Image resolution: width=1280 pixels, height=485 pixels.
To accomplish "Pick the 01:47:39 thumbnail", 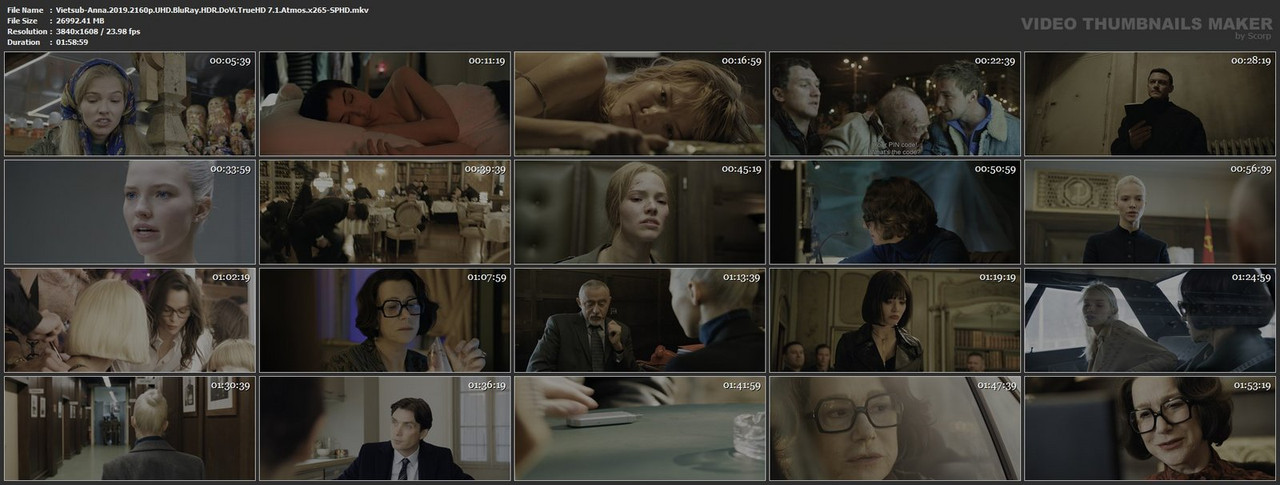I will click(895, 428).
